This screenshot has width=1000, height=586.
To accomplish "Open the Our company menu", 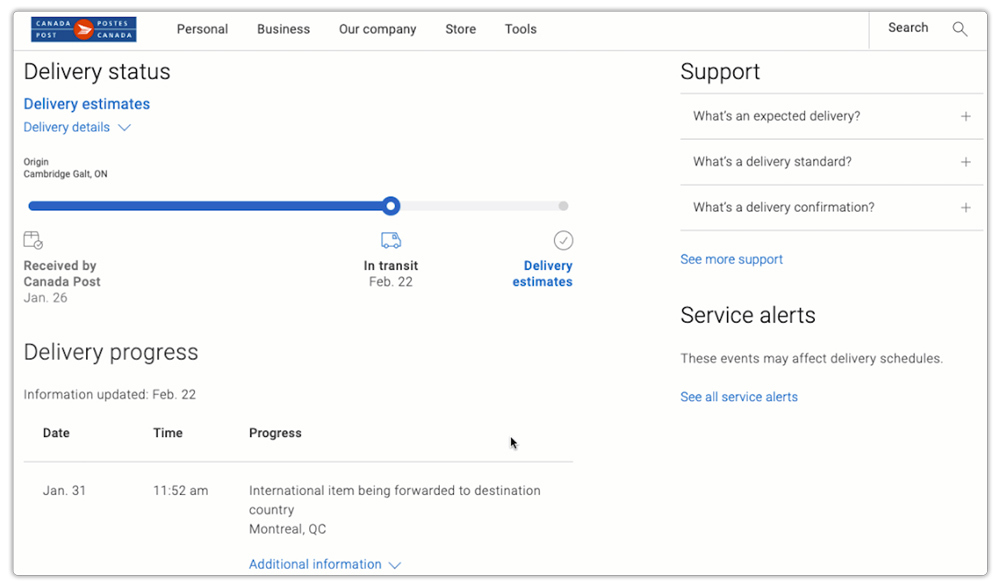I will click(377, 29).
